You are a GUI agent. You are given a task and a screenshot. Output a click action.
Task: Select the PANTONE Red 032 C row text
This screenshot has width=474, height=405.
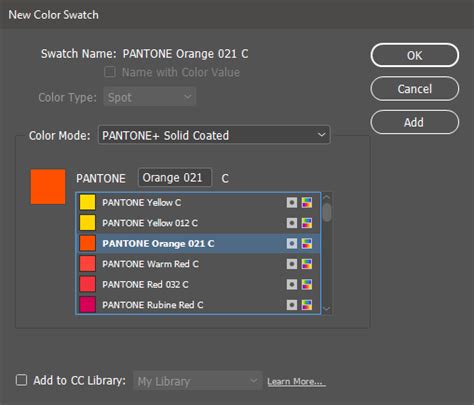coord(145,285)
